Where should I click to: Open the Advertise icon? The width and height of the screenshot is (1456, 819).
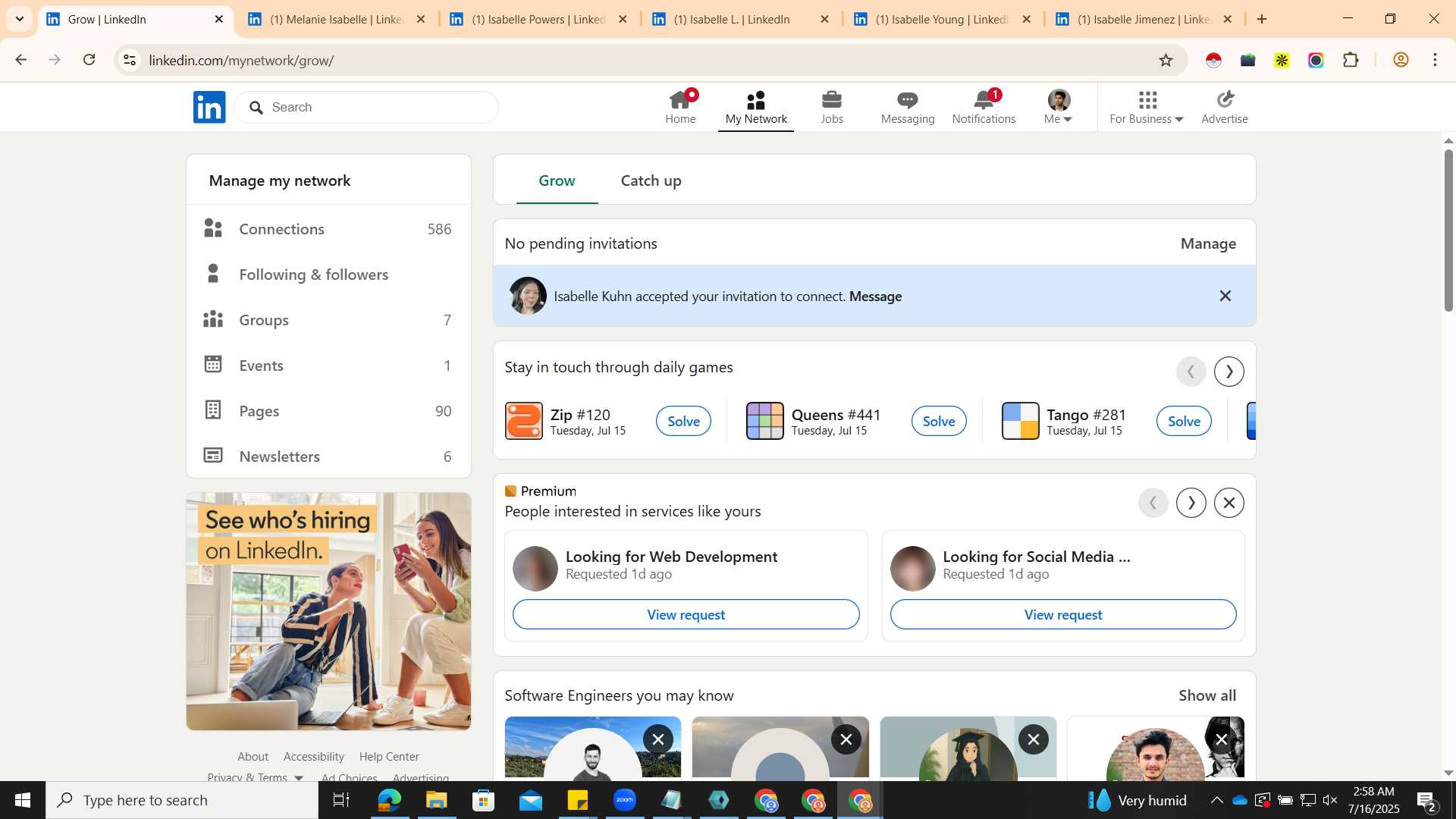pyautogui.click(x=1225, y=99)
